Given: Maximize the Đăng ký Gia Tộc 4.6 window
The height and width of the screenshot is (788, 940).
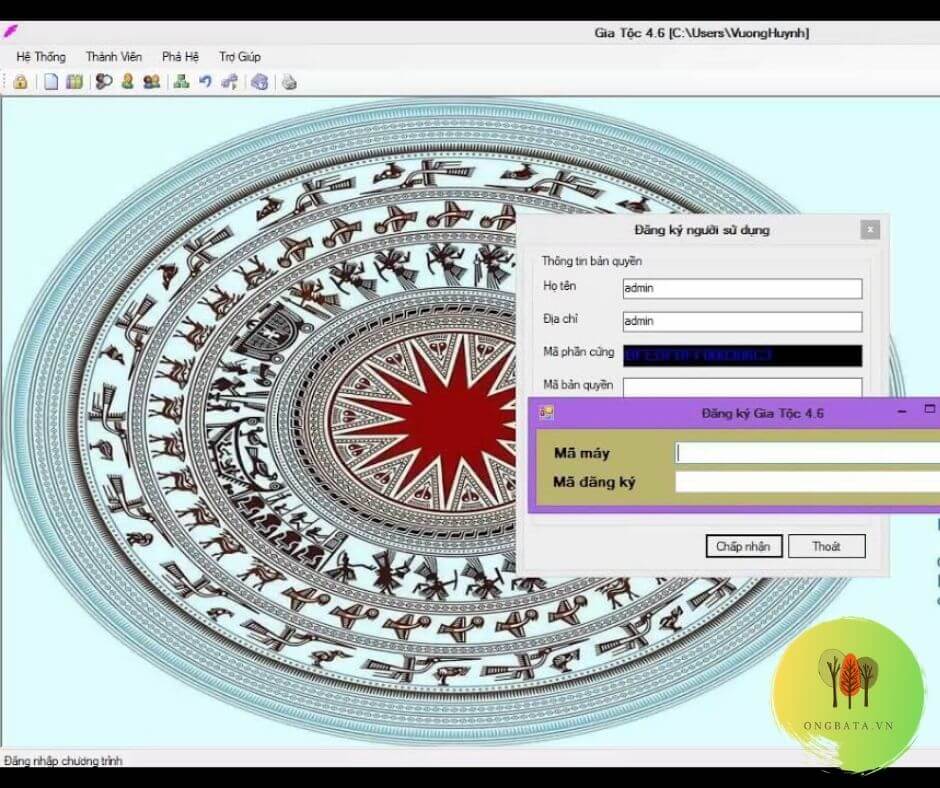Looking at the screenshot, I should [x=930, y=409].
